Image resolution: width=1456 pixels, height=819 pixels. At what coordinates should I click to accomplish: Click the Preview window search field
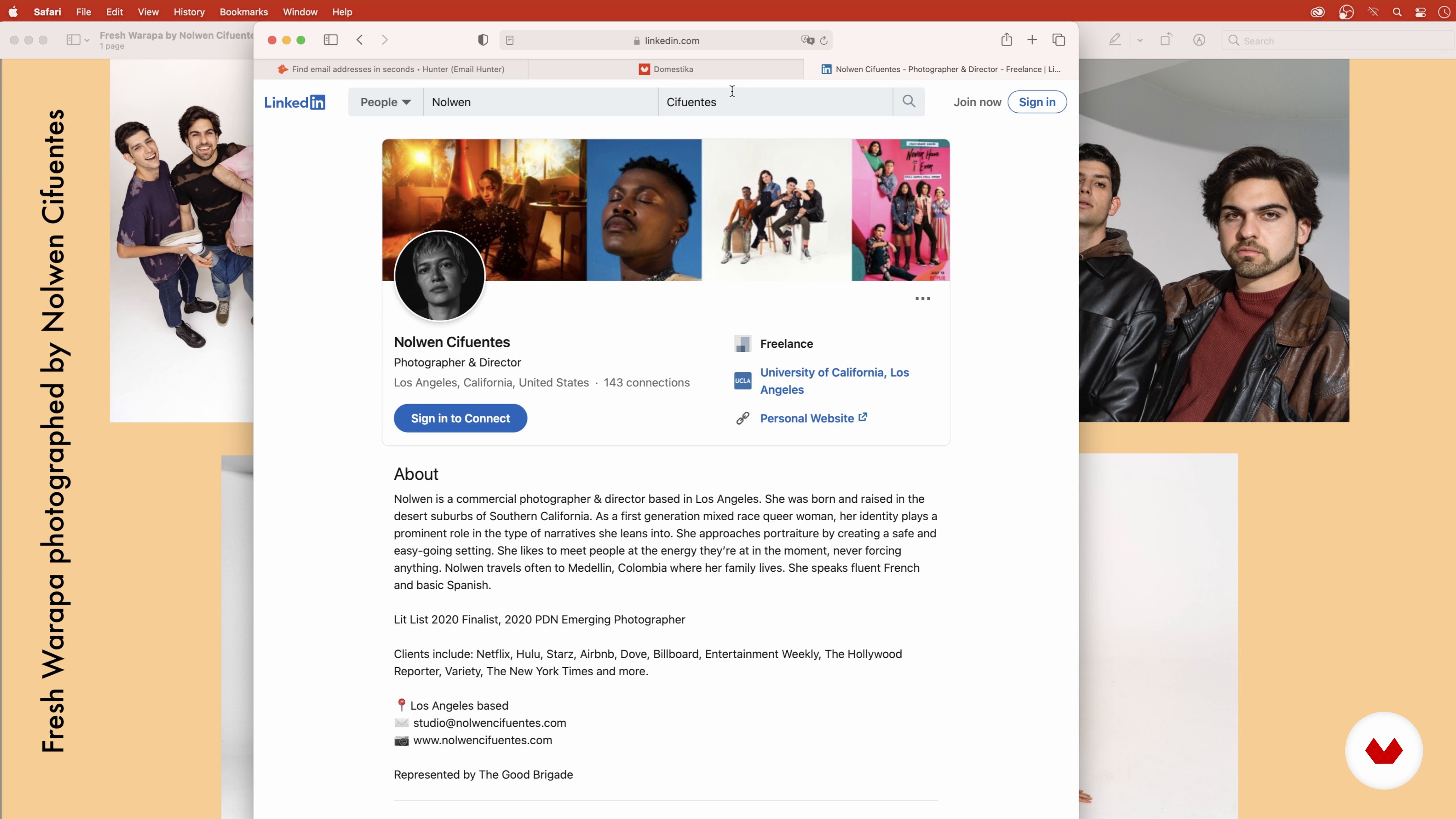(x=1337, y=41)
